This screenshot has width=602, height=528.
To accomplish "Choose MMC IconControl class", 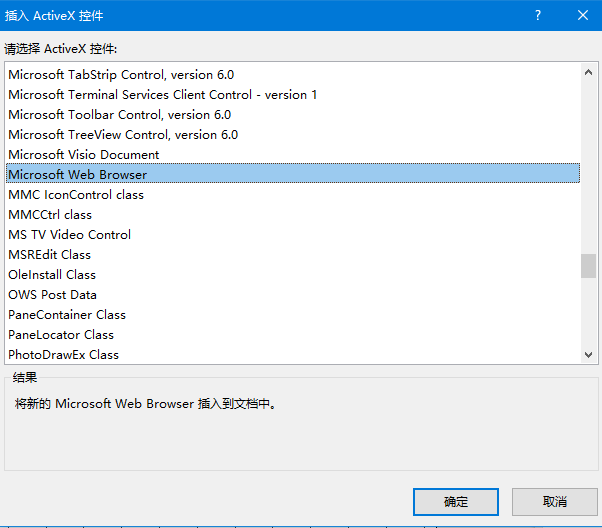I will point(76,195).
